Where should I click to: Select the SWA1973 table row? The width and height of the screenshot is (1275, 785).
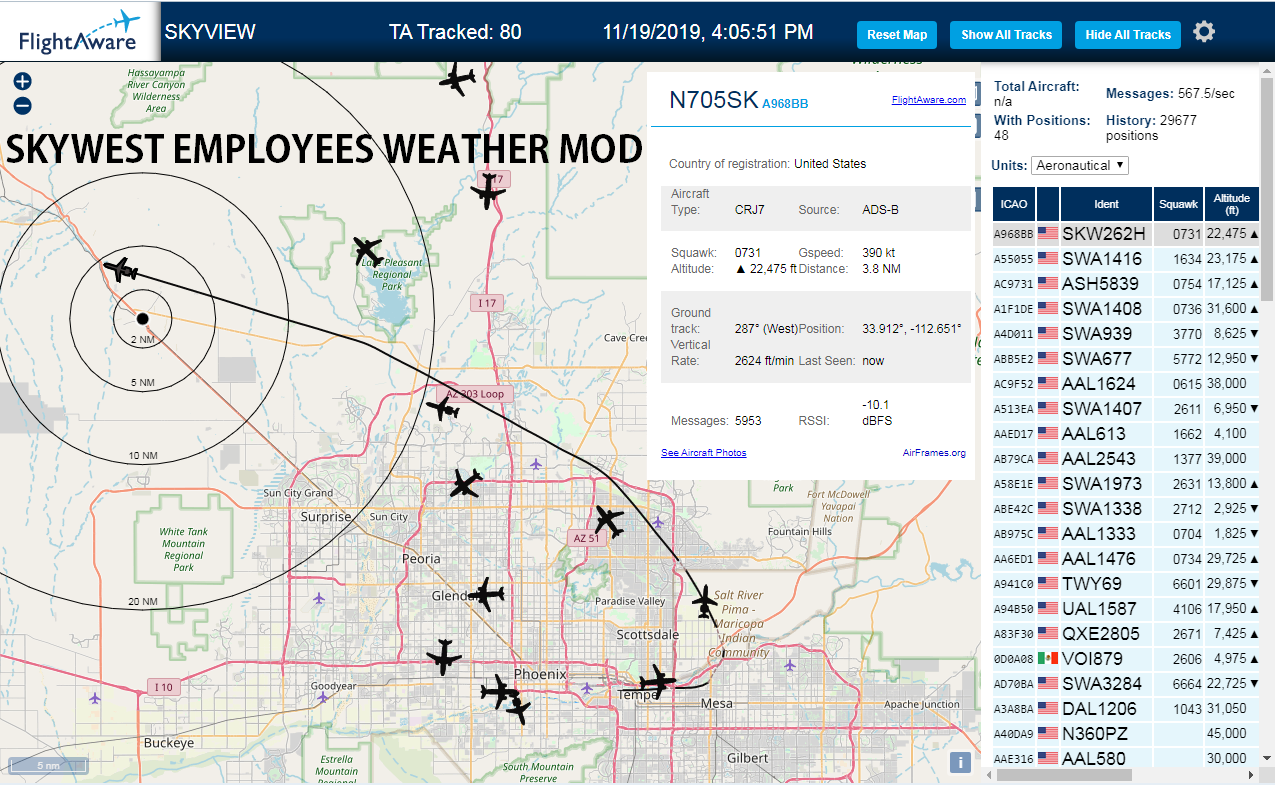[x=1127, y=484]
